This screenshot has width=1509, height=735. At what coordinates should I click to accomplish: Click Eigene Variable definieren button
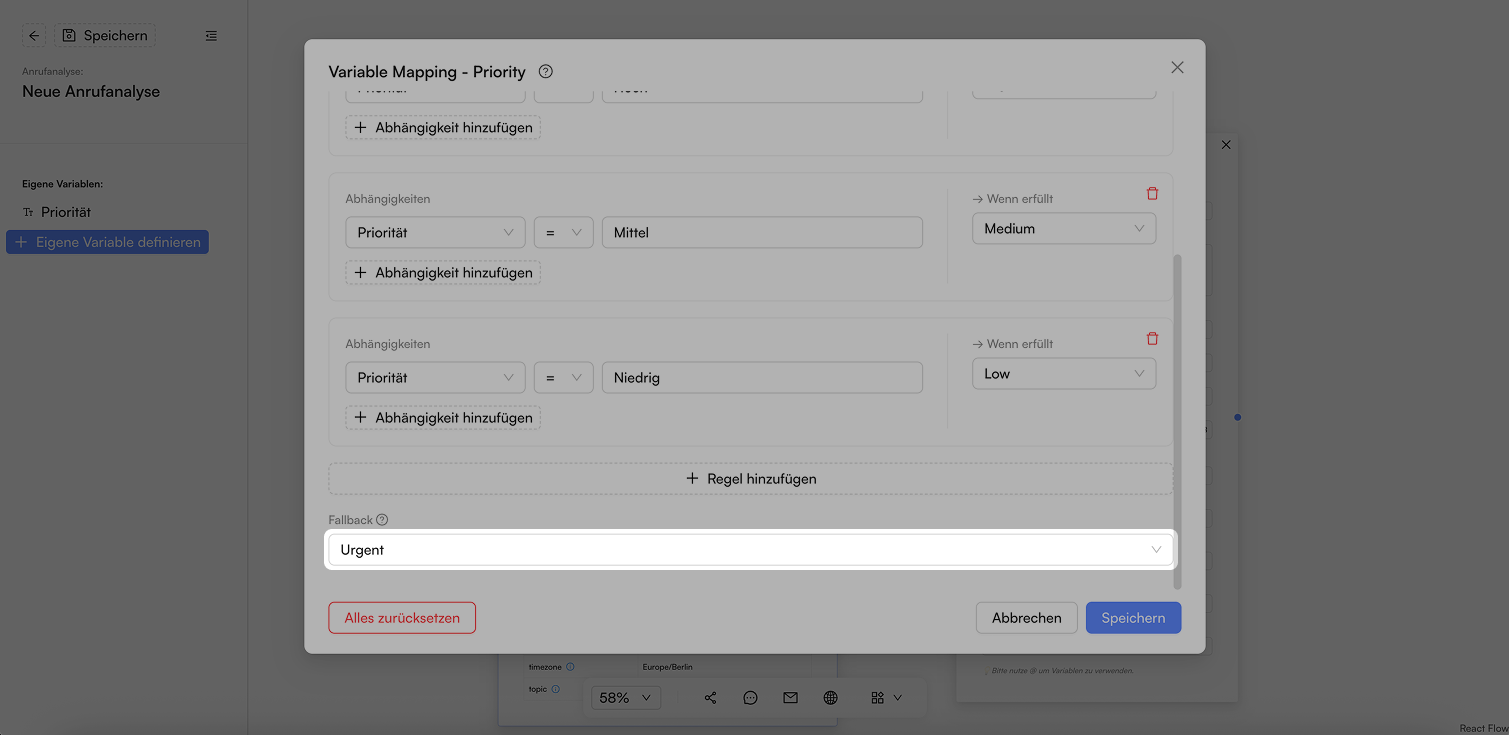(107, 242)
